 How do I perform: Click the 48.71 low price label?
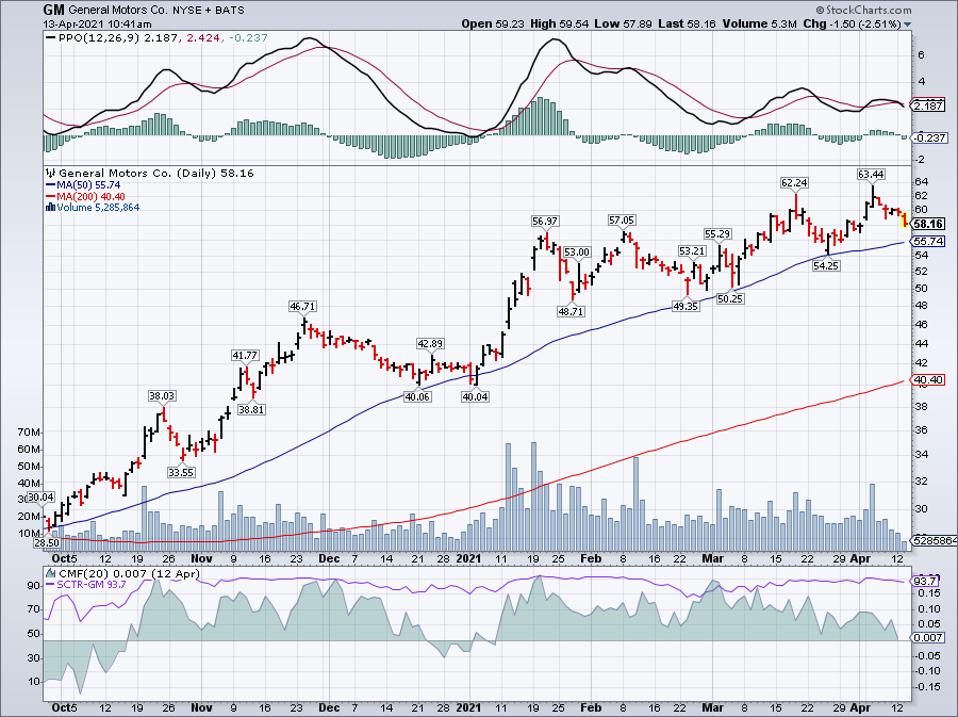571,311
